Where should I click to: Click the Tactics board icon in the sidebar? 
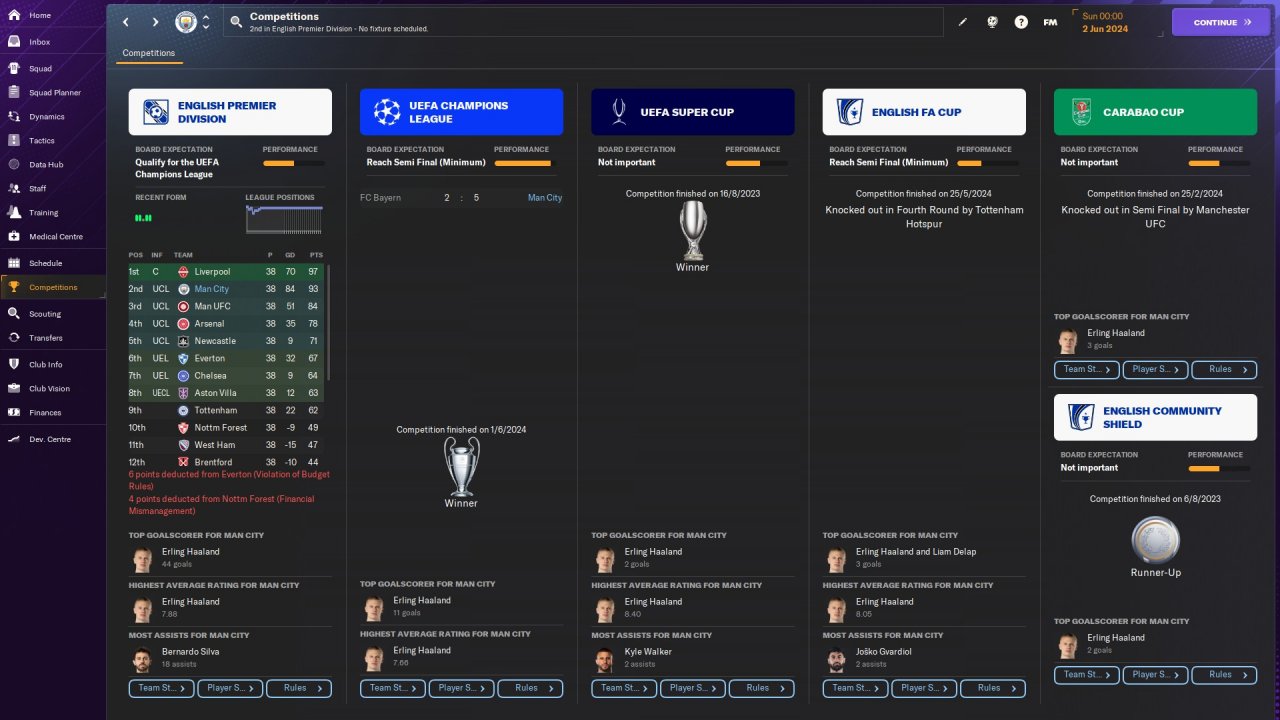14,141
